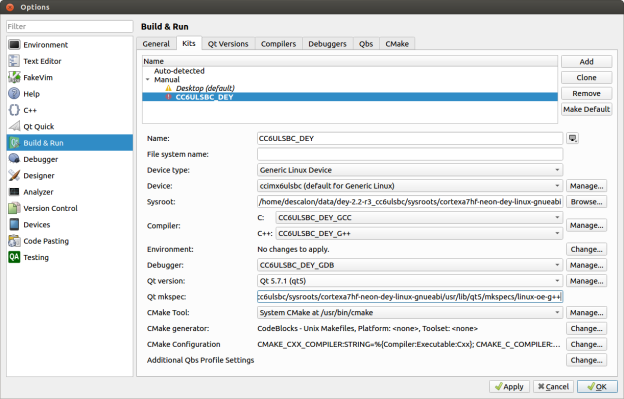The height and width of the screenshot is (399, 624).
Task: Collapse the Manual kits group
Action: [148, 80]
